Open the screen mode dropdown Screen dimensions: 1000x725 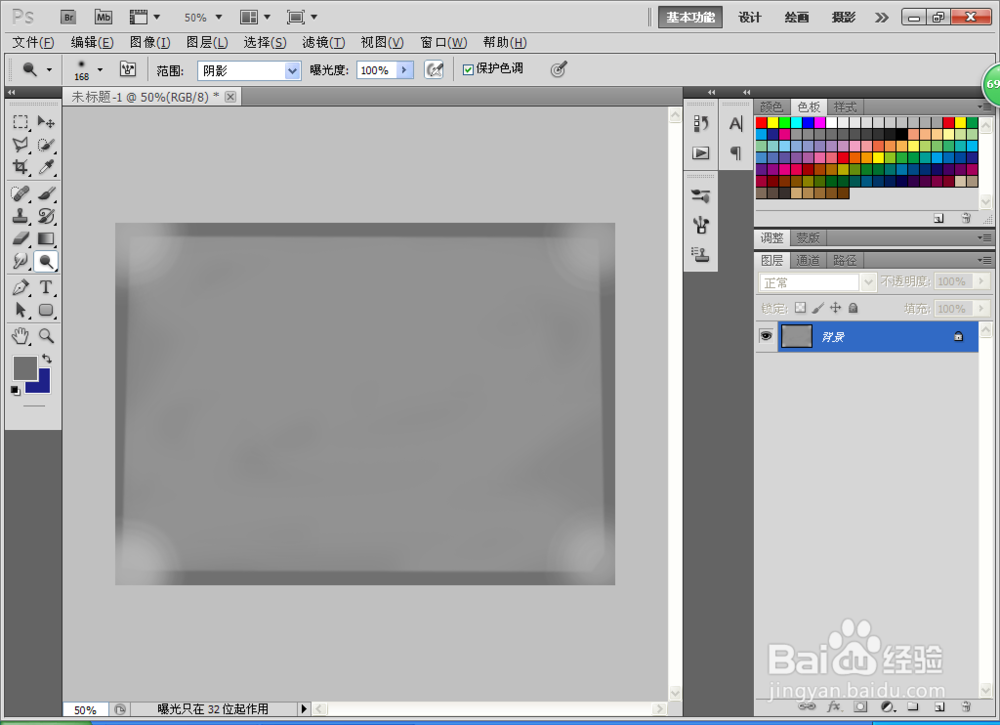tap(302, 17)
